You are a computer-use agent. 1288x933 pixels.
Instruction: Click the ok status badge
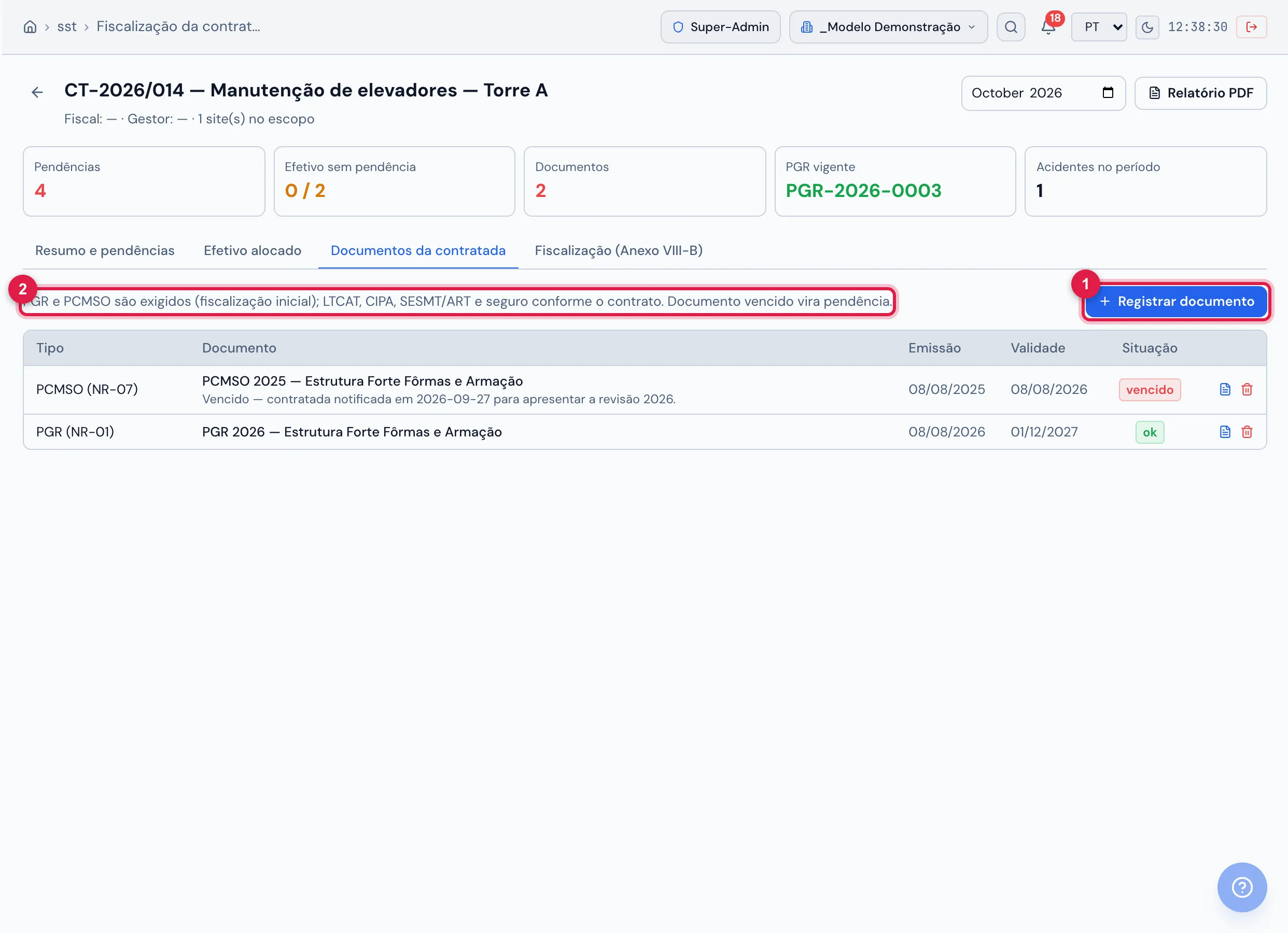click(x=1150, y=432)
